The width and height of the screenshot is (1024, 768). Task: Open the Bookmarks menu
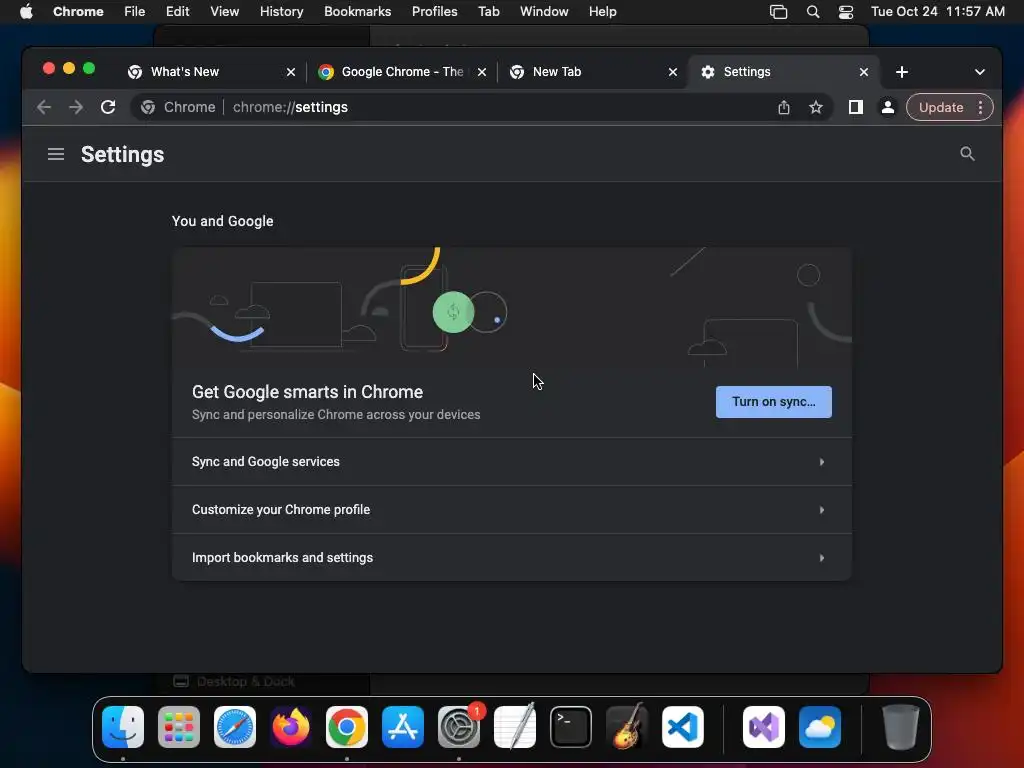[x=358, y=12]
